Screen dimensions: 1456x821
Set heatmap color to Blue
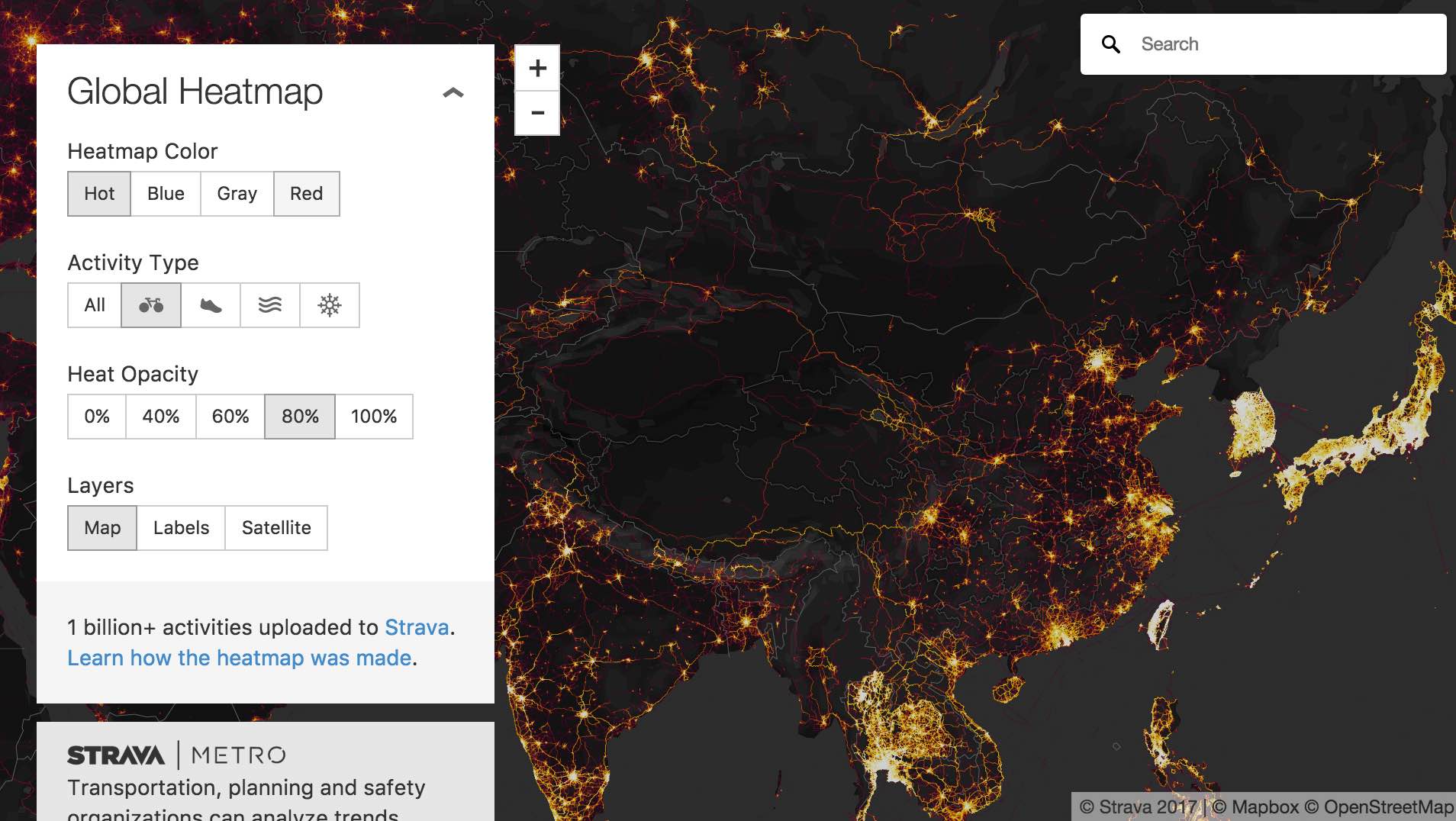pyautogui.click(x=166, y=194)
